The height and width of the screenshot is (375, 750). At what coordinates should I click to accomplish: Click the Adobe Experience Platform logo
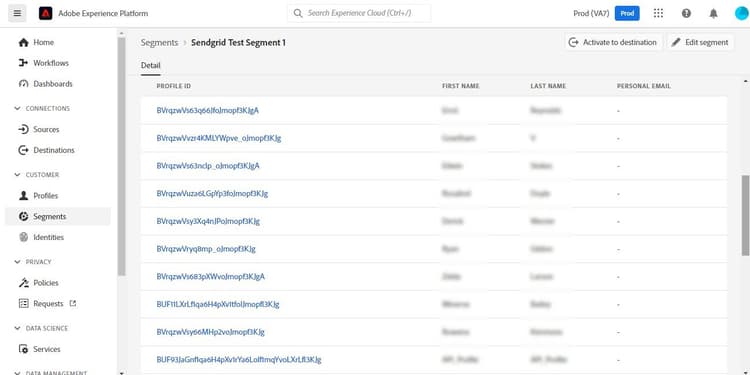click(45, 13)
